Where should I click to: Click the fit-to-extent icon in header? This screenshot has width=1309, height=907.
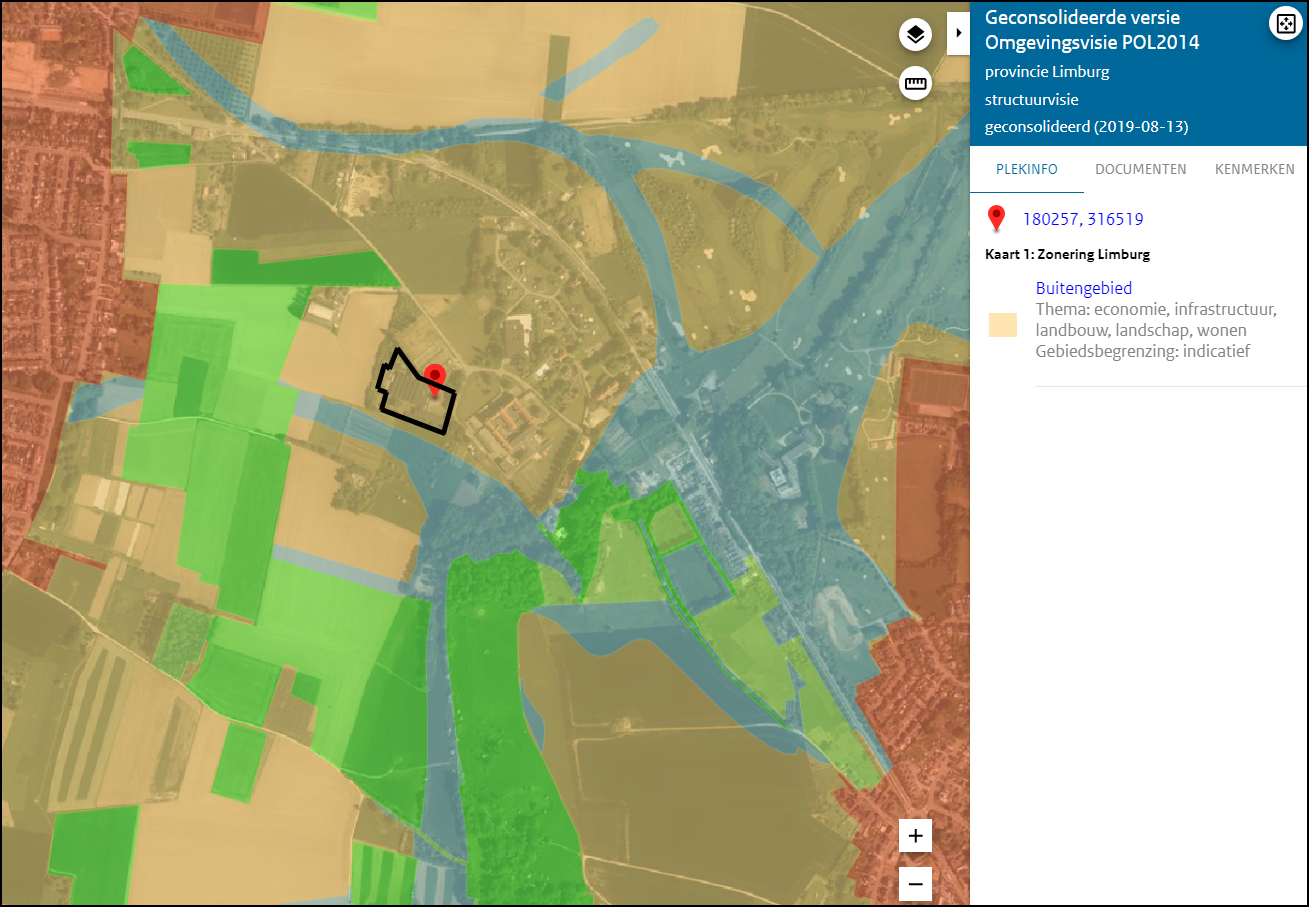pos(1284,23)
